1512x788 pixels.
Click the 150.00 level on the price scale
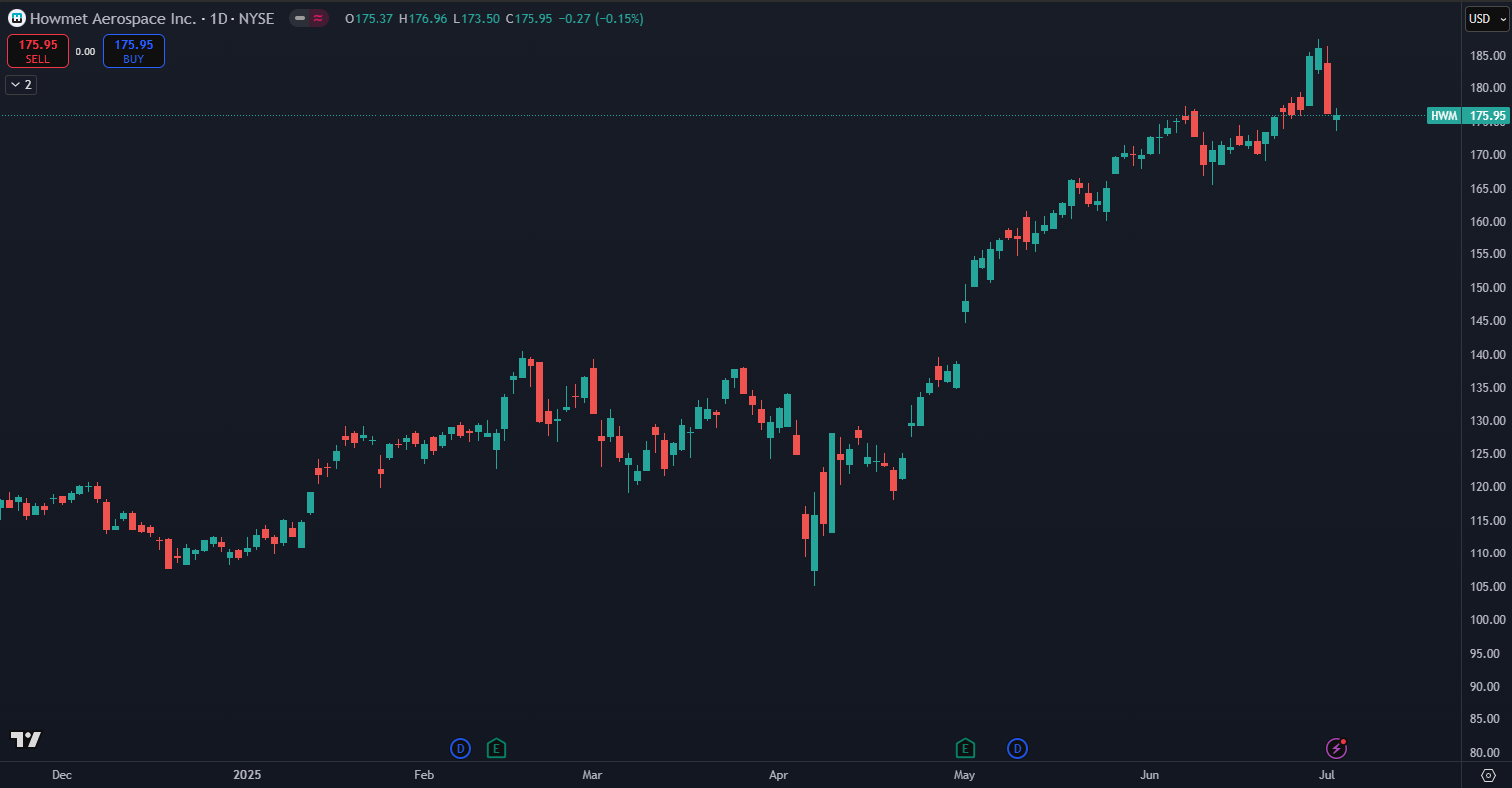coord(1485,288)
